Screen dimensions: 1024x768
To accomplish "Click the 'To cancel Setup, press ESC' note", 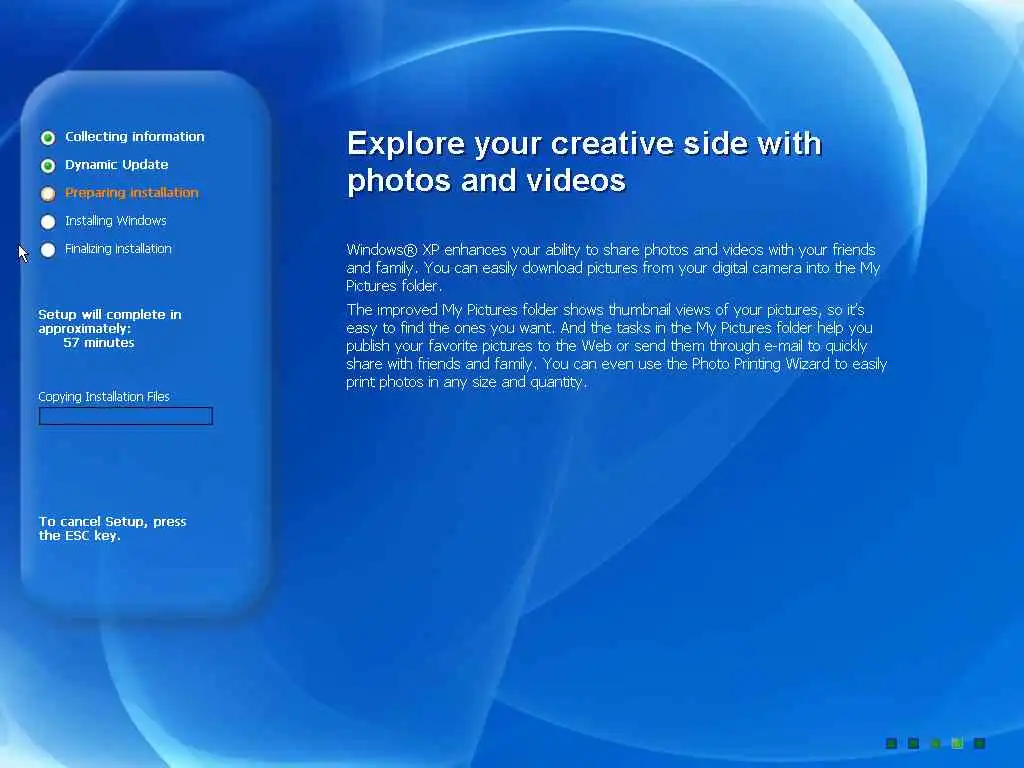I will (x=112, y=528).
